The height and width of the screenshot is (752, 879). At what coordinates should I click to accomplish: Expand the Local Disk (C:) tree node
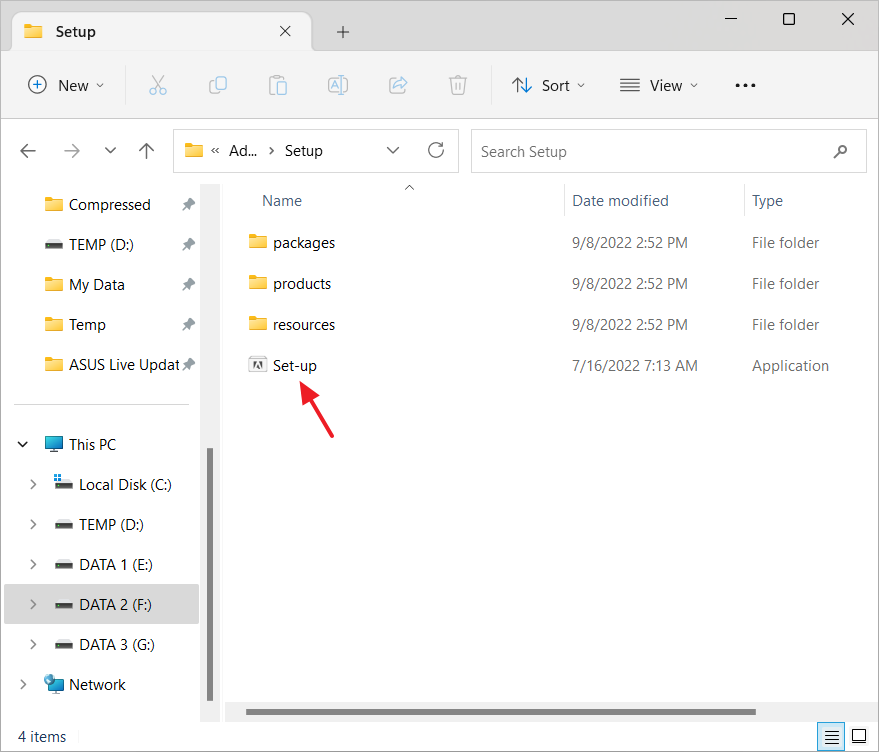pos(33,484)
